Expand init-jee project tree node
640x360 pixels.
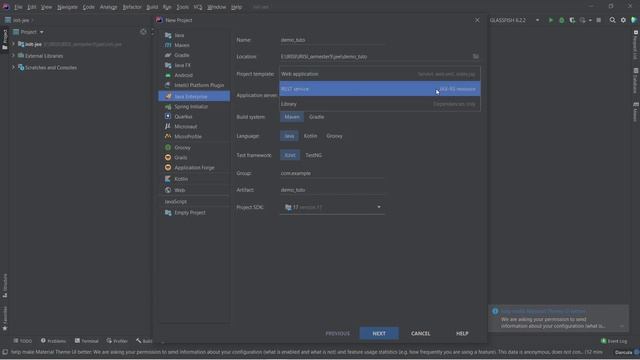pyautogui.click(x=13, y=44)
